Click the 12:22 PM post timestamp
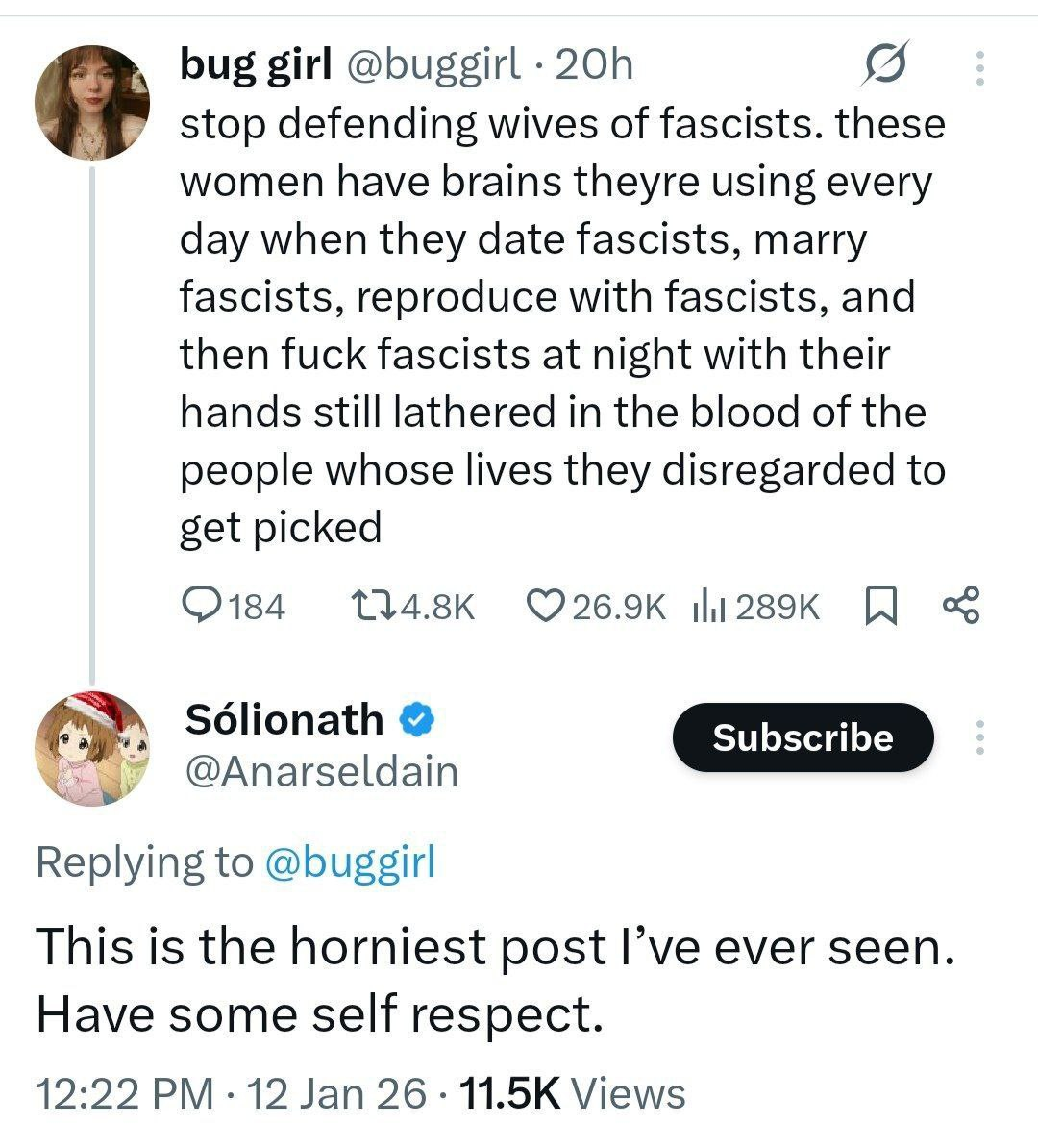The image size is (1038, 1148). click(125, 1093)
